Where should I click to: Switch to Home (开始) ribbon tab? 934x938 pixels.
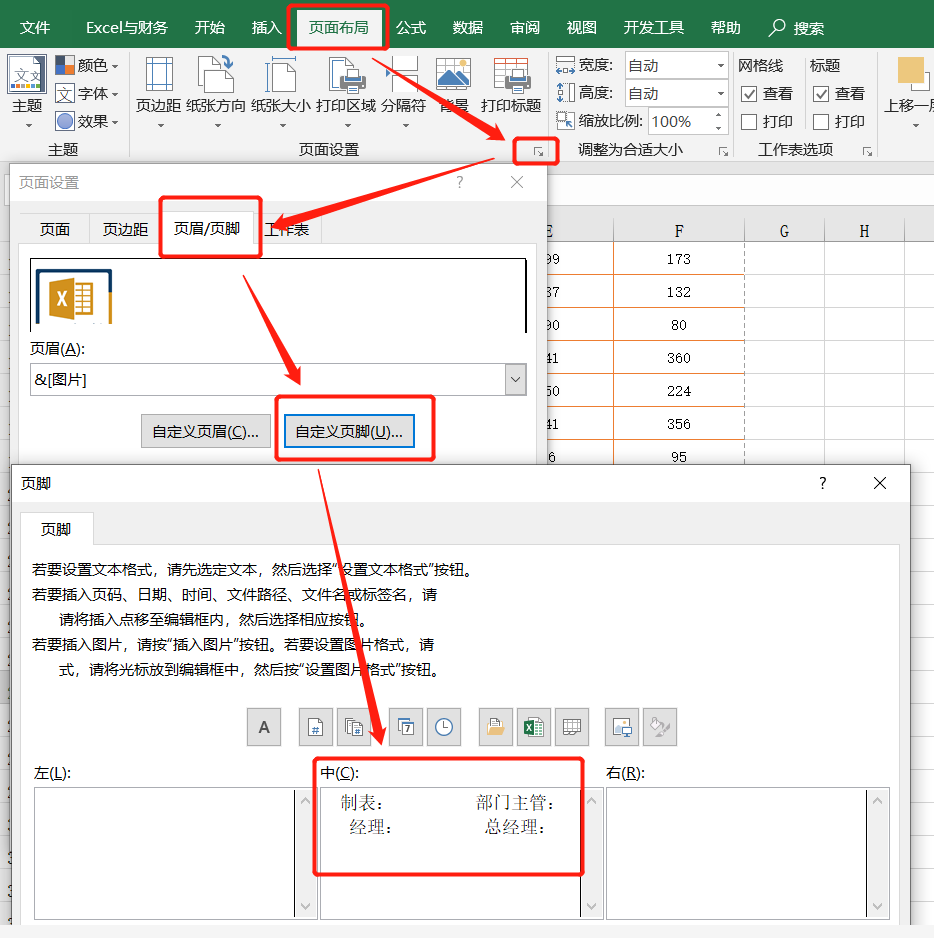tap(210, 28)
